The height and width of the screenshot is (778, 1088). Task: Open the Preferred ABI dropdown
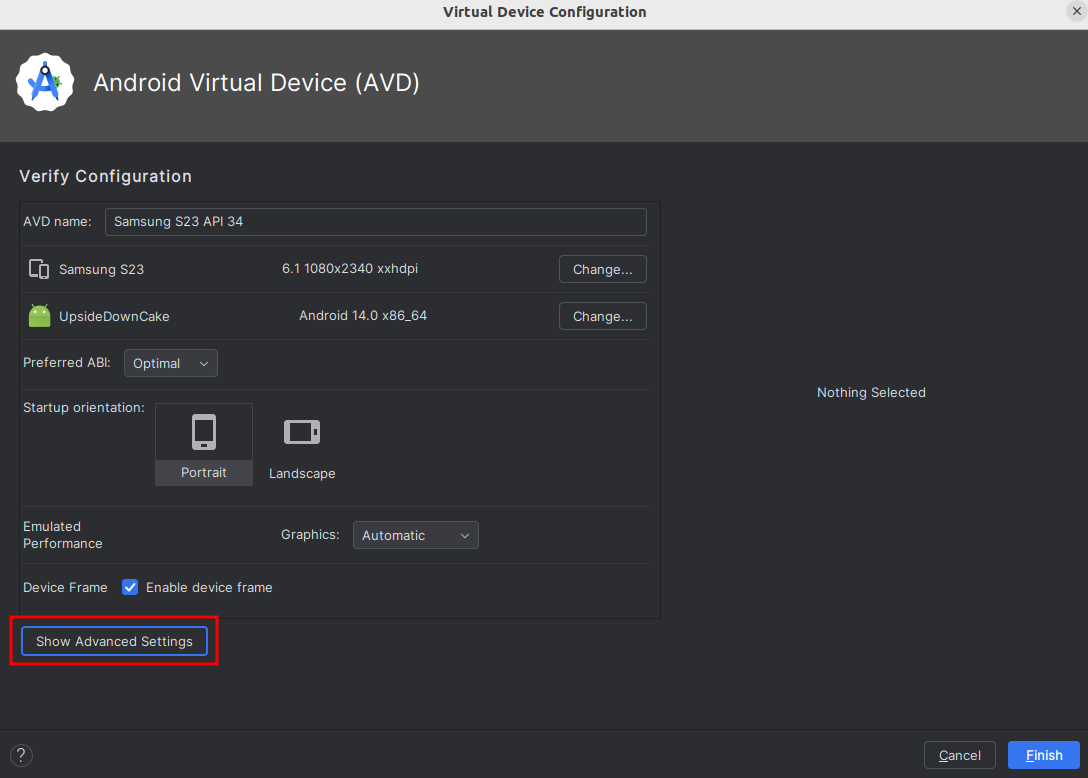pos(171,363)
